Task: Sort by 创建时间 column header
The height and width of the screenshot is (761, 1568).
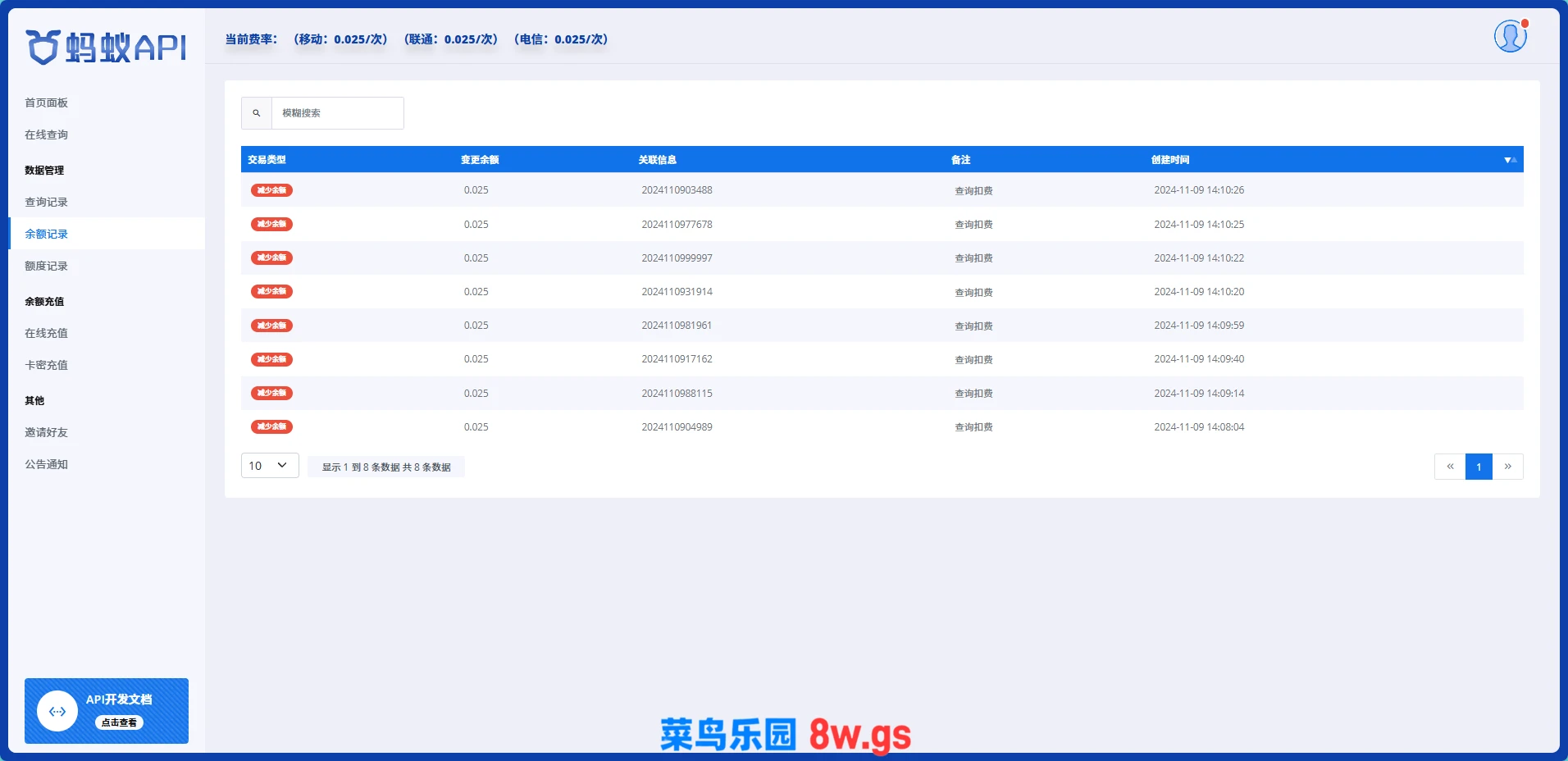Action: point(1169,160)
